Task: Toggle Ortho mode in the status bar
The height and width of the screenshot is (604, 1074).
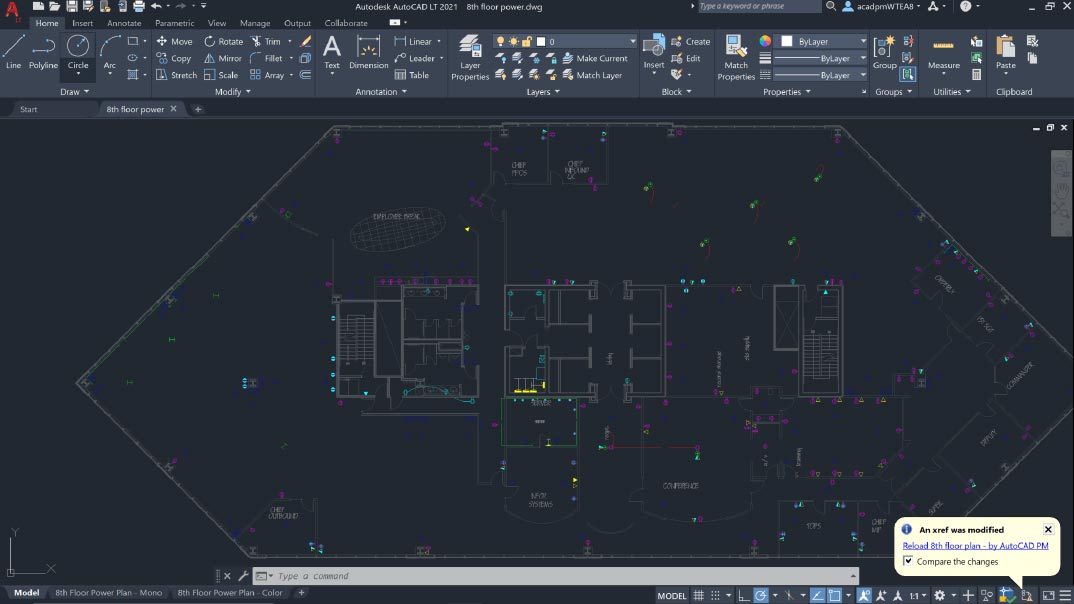Action: (x=745, y=594)
